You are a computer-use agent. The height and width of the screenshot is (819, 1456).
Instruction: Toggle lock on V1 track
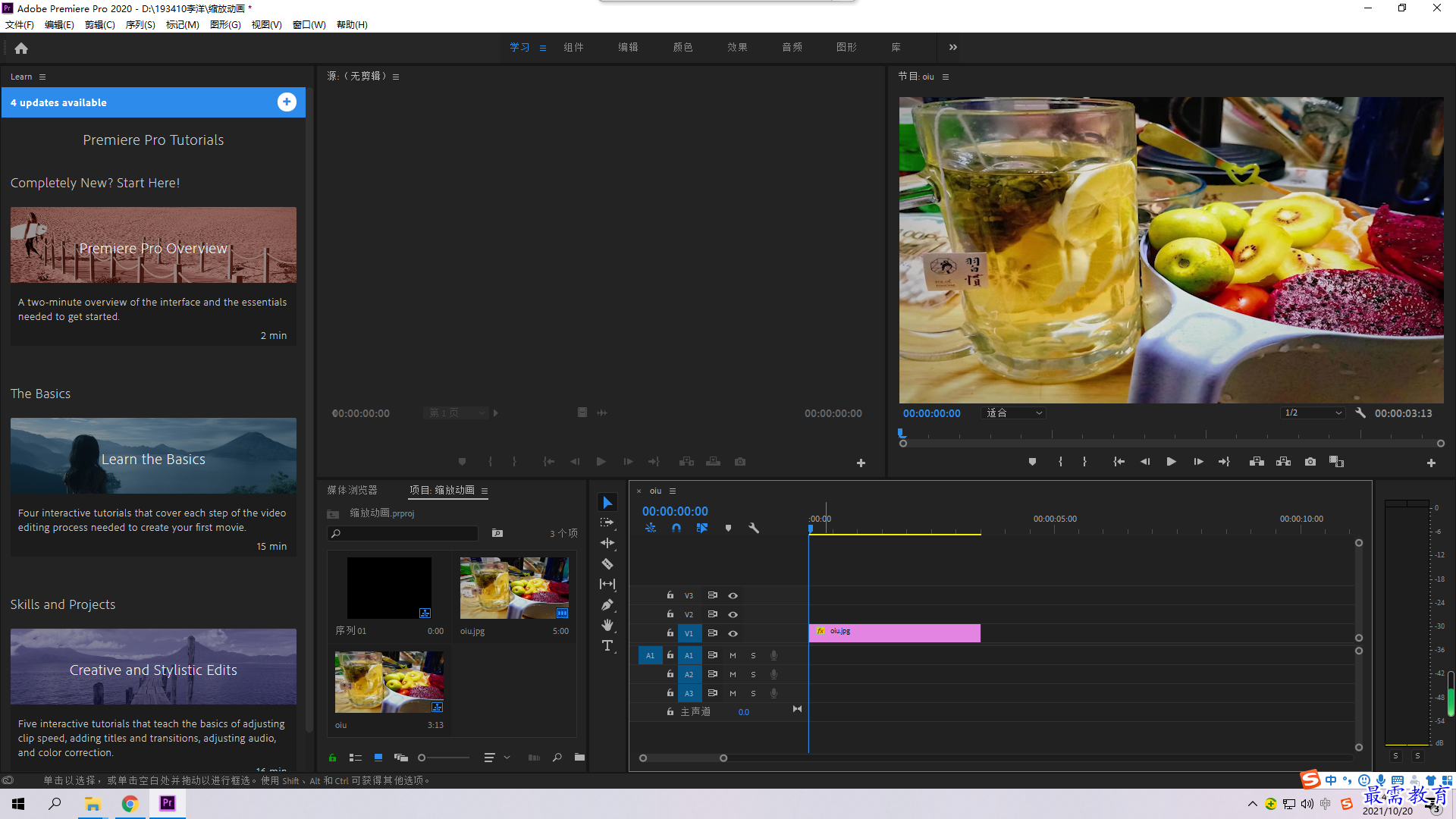click(x=670, y=633)
